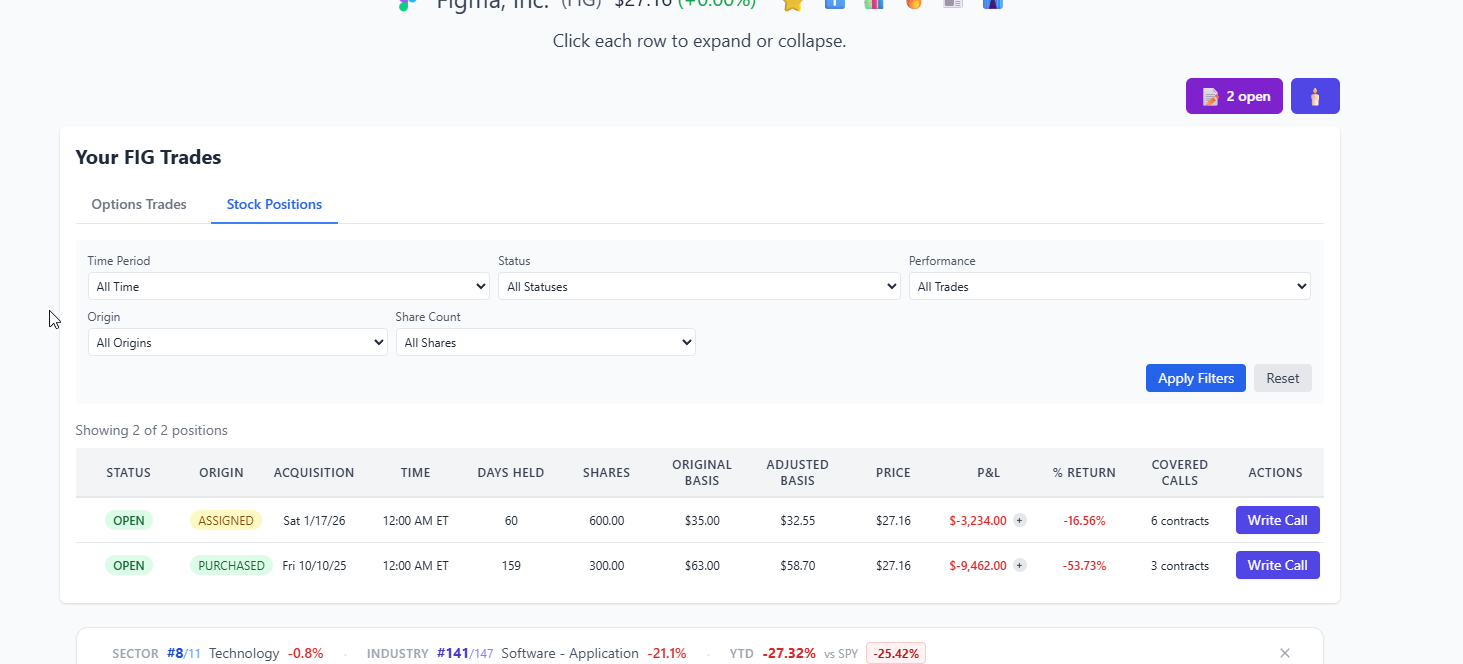Click the $63.00 original basis cell

click(x=702, y=566)
